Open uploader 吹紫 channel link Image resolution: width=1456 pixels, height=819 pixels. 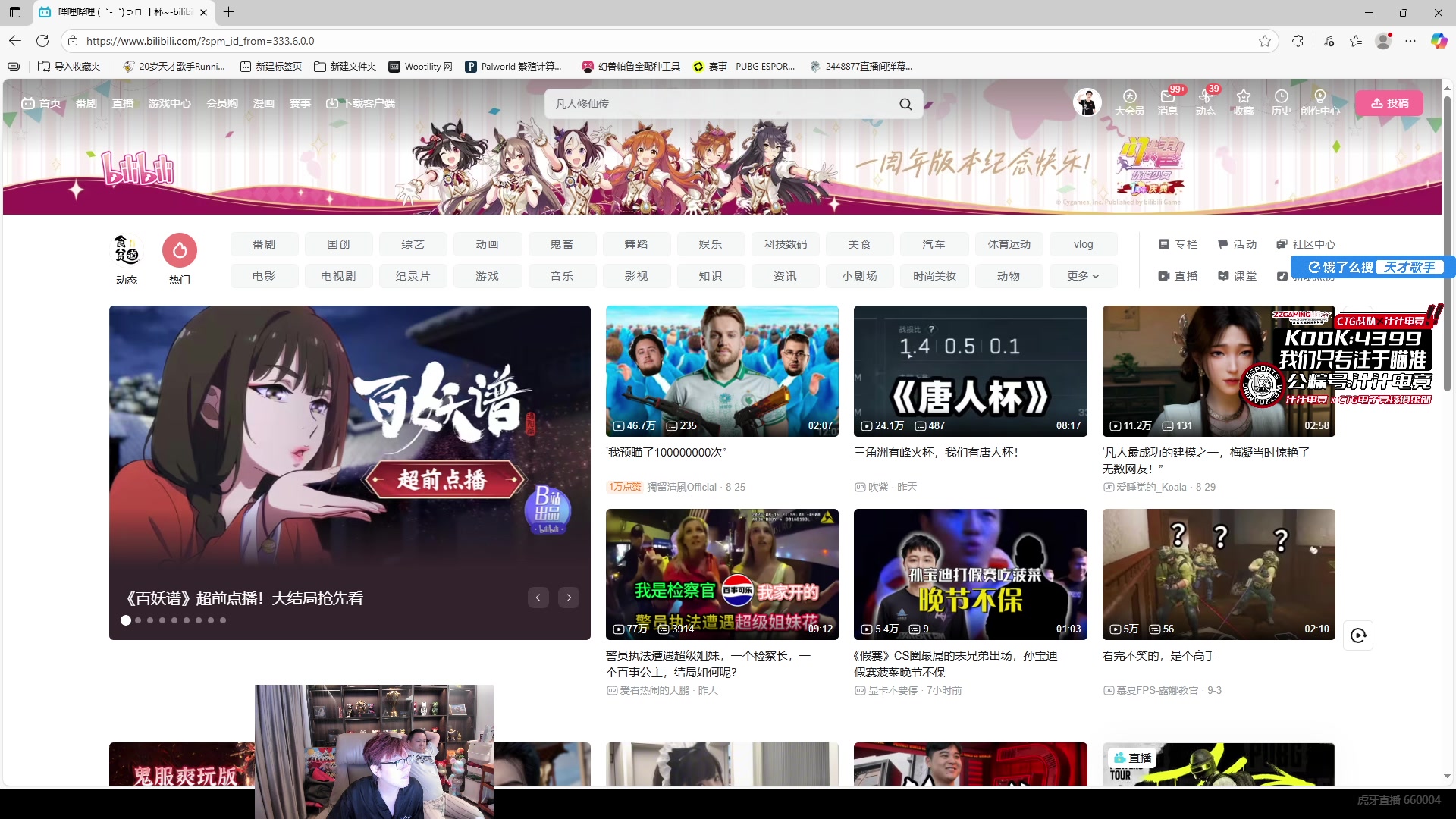(878, 487)
